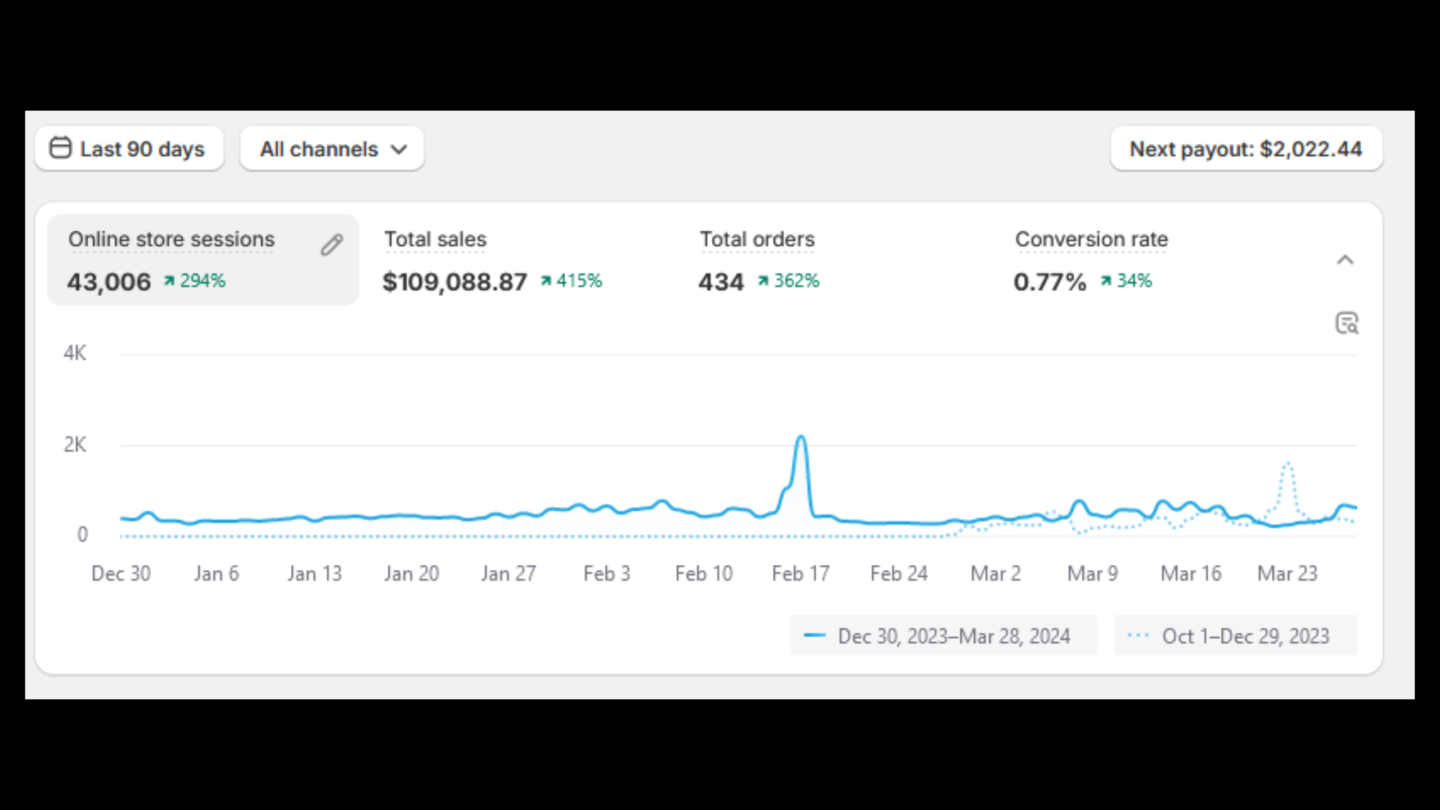Image resolution: width=1440 pixels, height=810 pixels.
Task: Open the Last 90 days date picker
Action: pyautogui.click(x=129, y=149)
